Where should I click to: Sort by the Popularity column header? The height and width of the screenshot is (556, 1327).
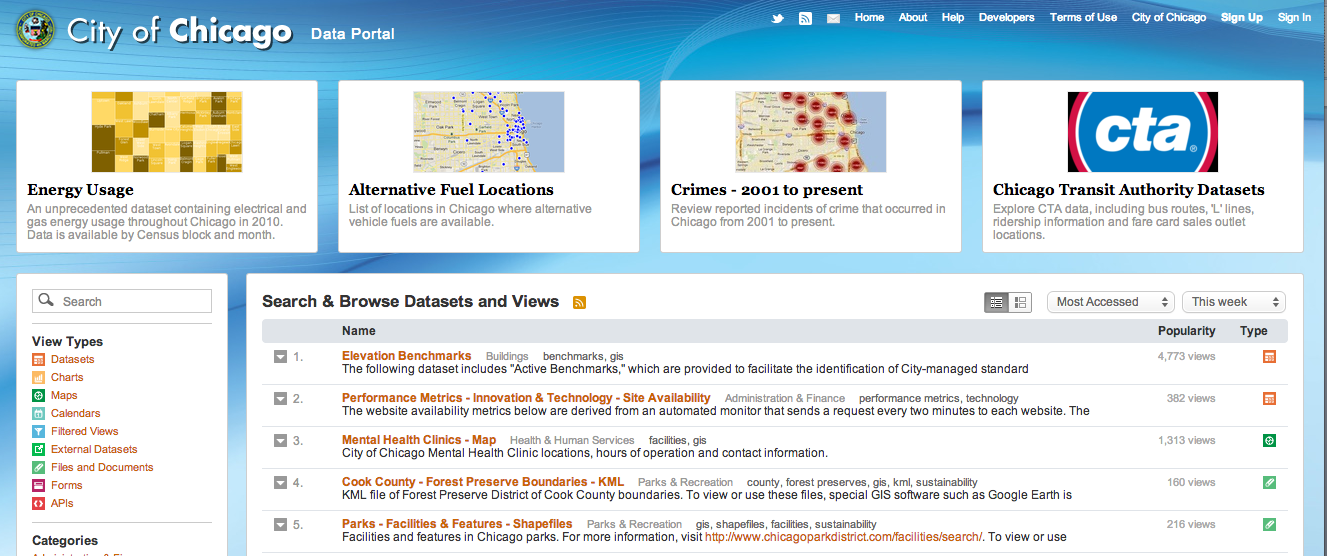(x=1187, y=331)
